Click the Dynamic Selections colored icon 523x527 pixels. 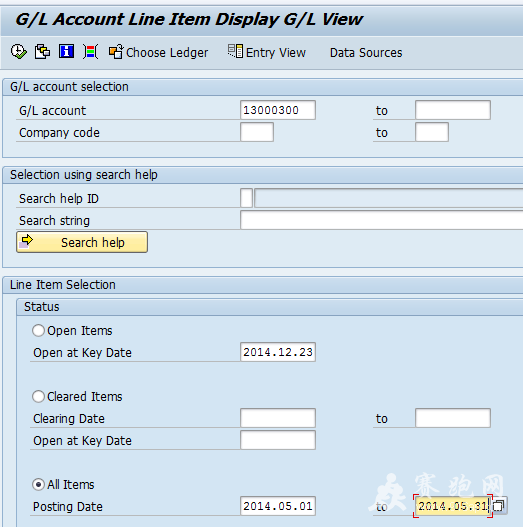coord(90,52)
